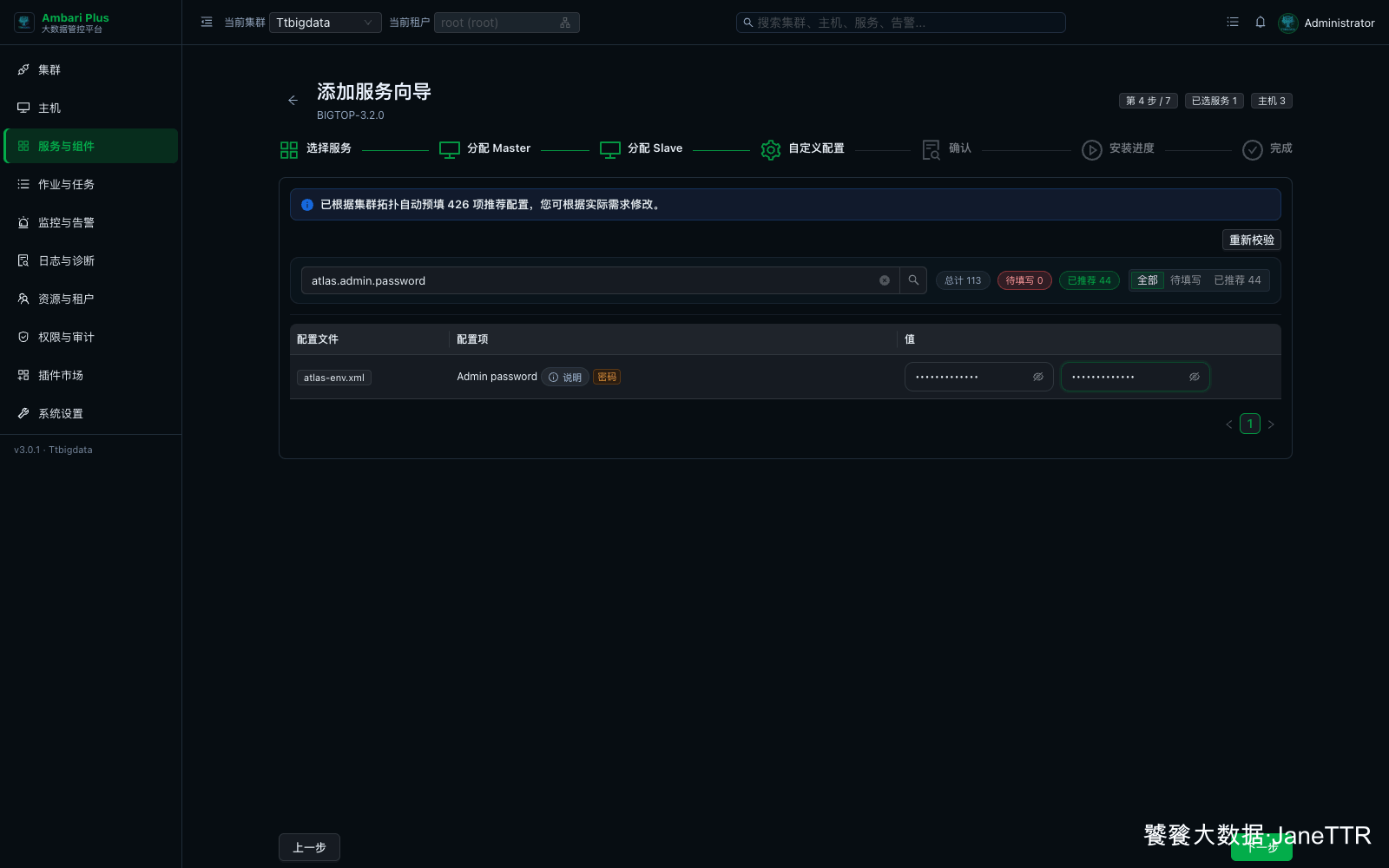
Task: Open 插件市场 sidebar item
Action: (x=91, y=375)
